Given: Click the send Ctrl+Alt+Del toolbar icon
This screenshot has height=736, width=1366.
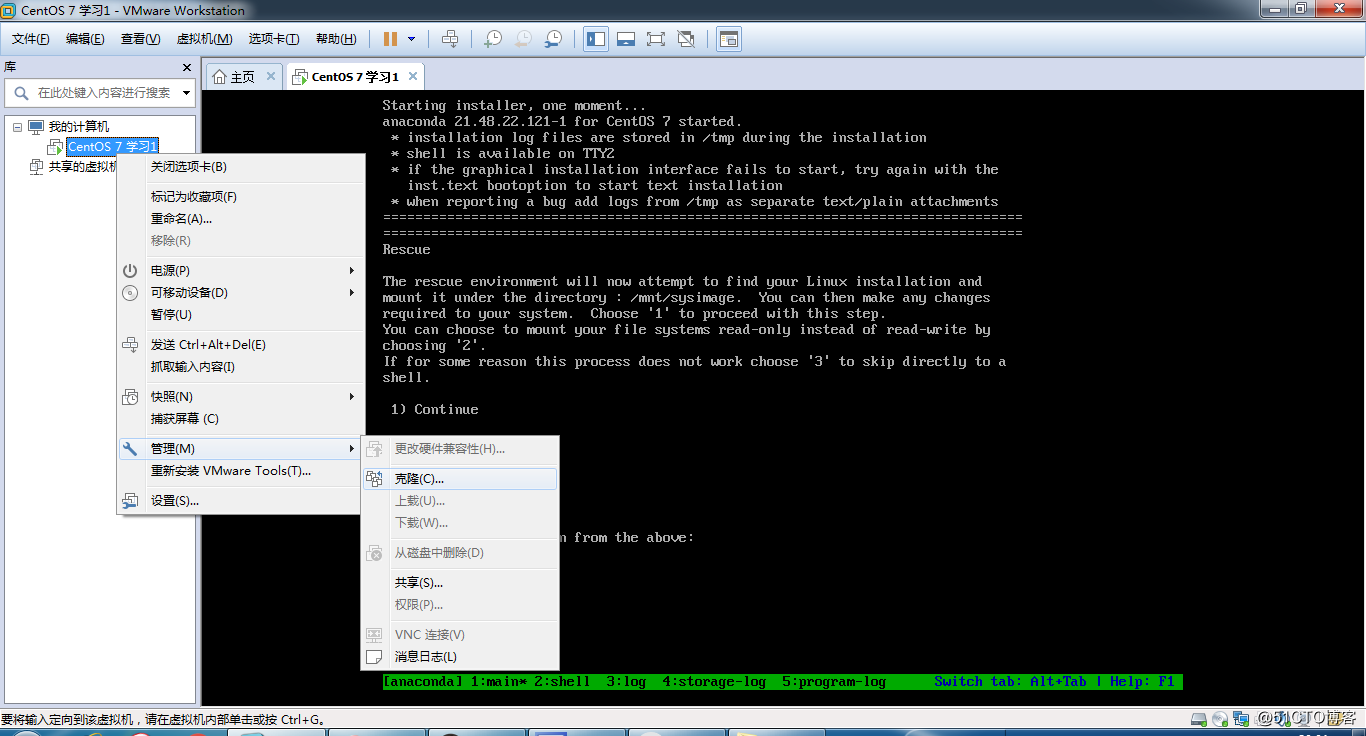Looking at the screenshot, I should tap(450, 39).
